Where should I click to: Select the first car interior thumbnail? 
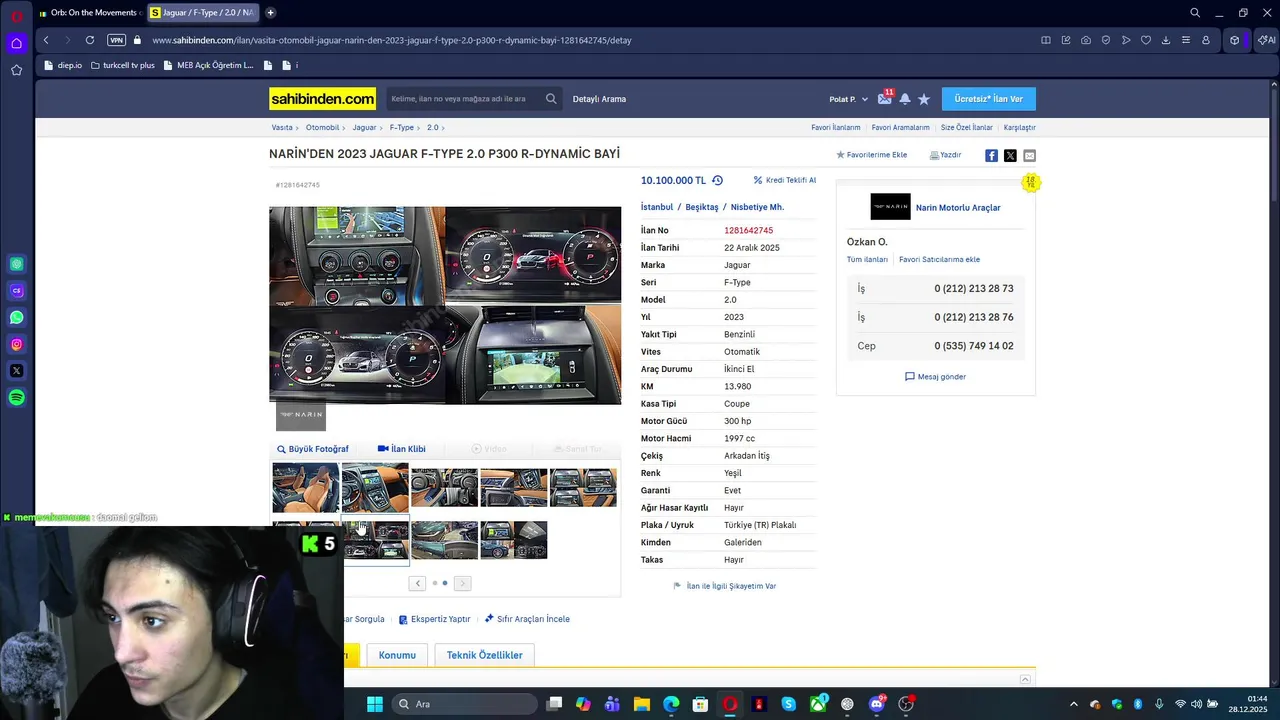coord(305,487)
